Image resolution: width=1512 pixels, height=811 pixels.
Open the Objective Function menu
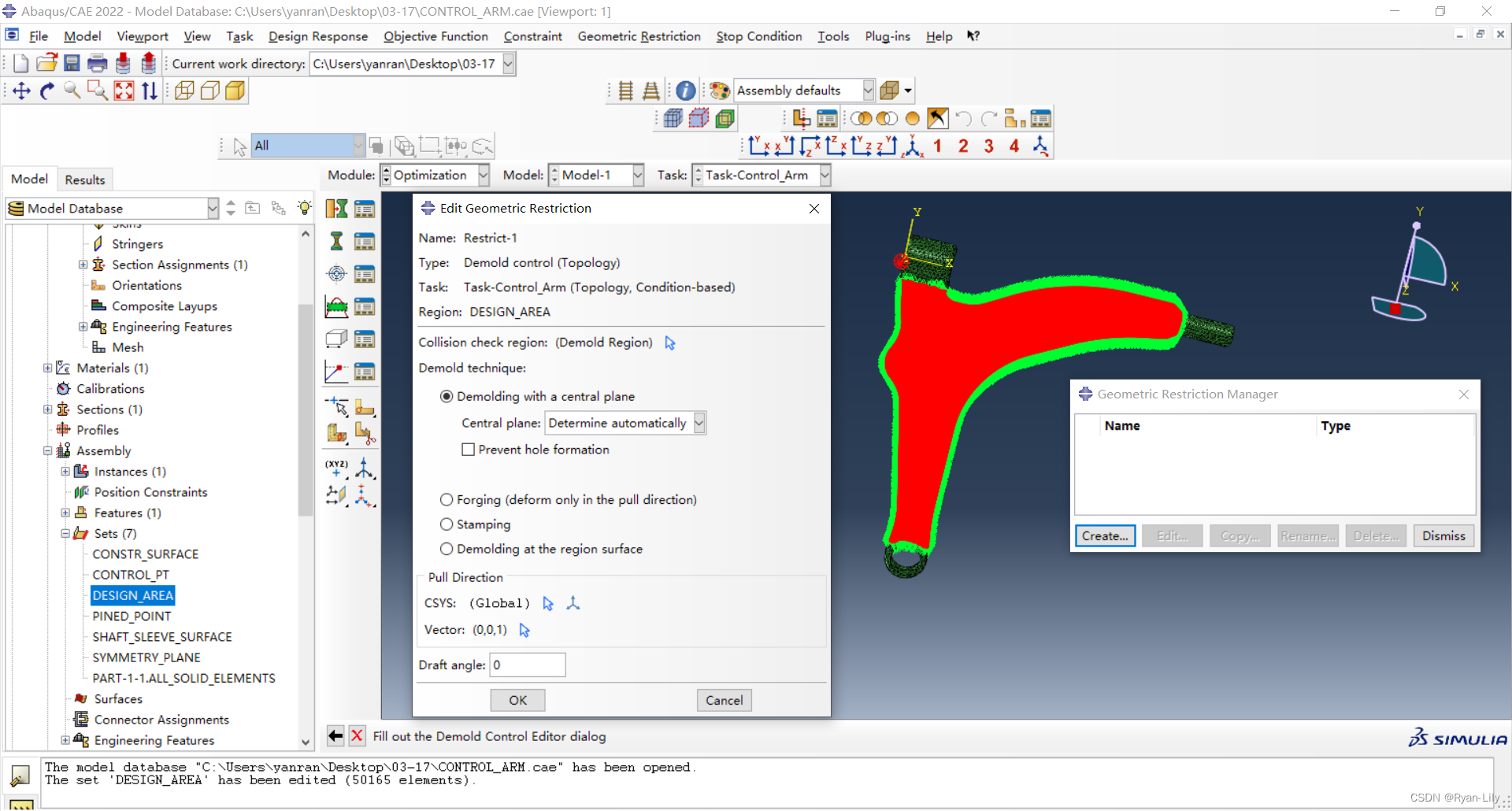[435, 36]
